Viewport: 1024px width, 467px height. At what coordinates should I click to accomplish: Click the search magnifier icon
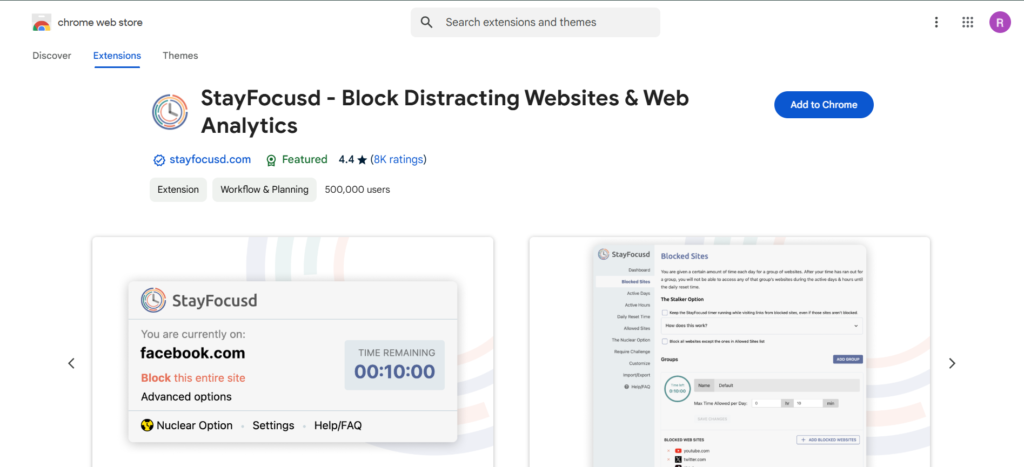(426, 22)
